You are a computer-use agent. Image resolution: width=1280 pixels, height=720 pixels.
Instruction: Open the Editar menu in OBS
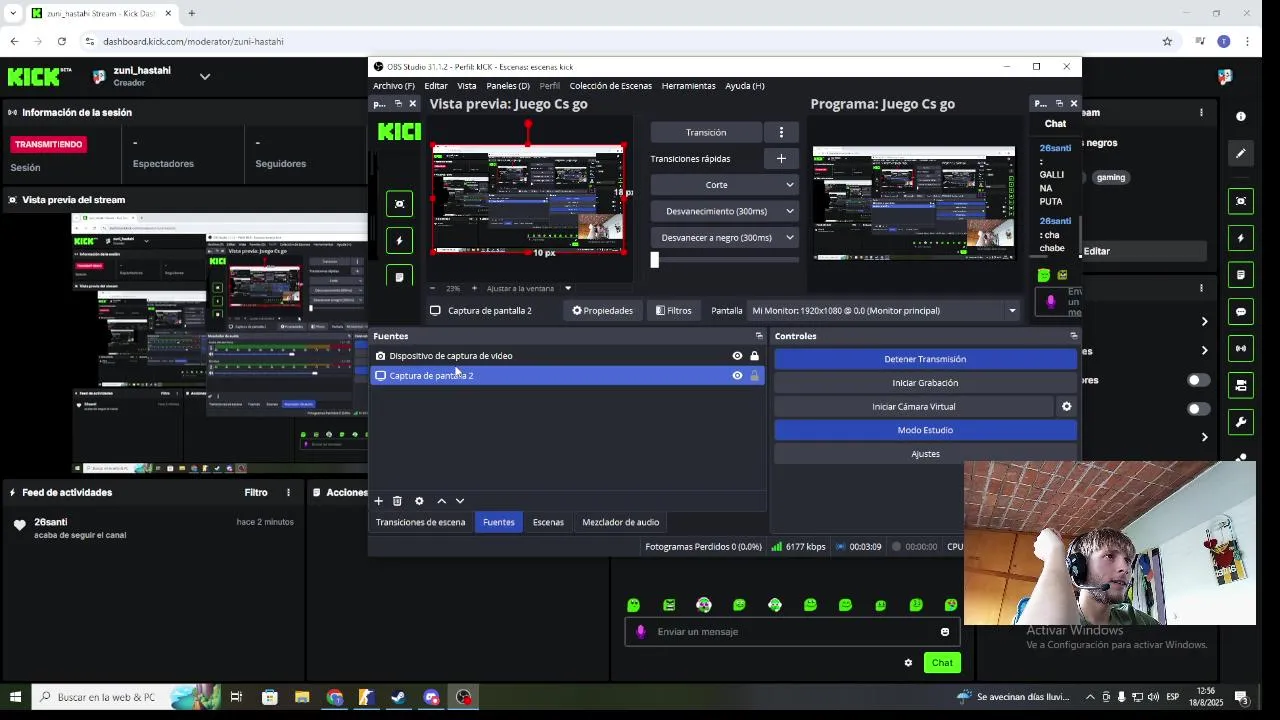point(436,86)
